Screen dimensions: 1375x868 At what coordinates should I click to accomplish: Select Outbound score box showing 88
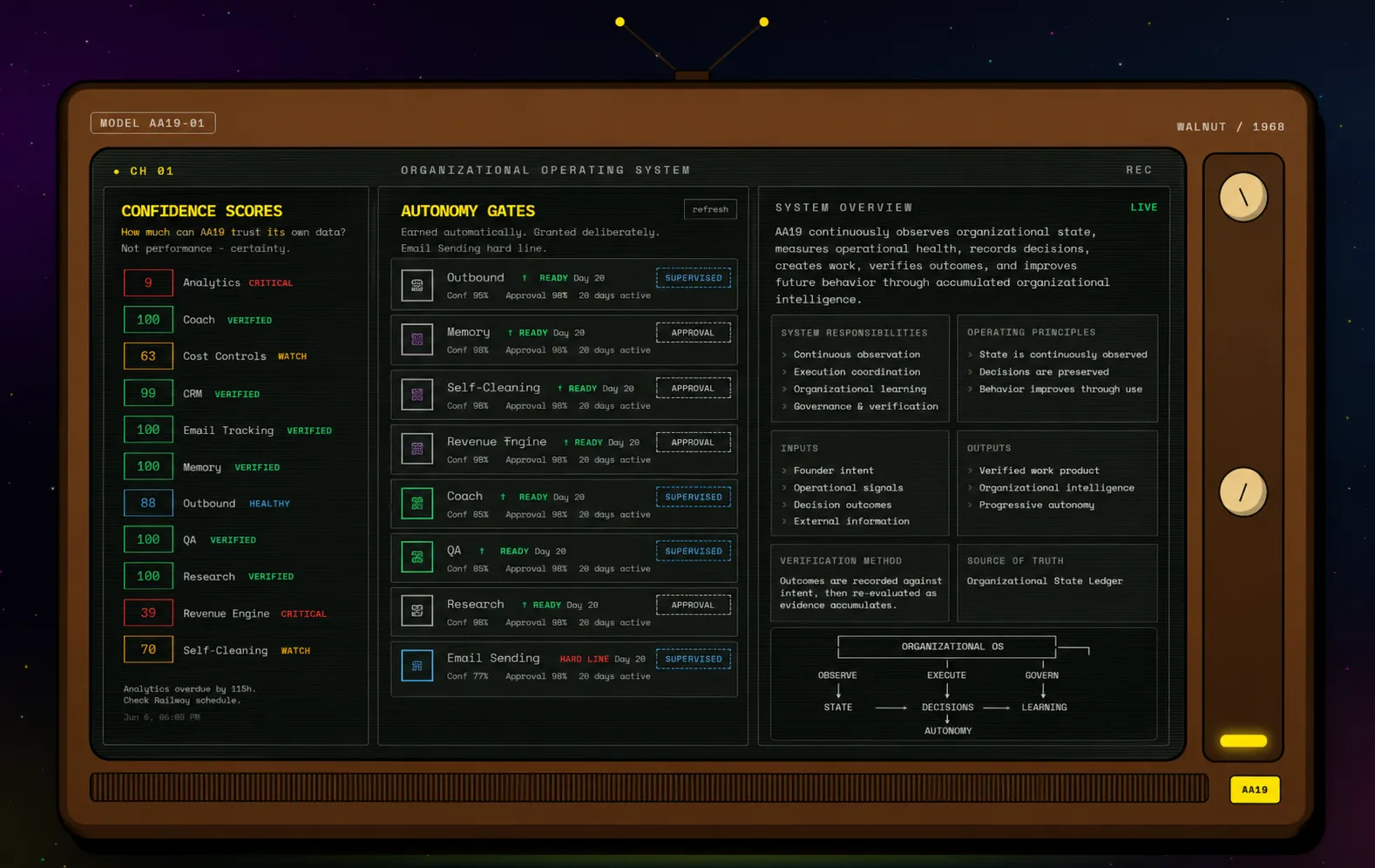148,503
